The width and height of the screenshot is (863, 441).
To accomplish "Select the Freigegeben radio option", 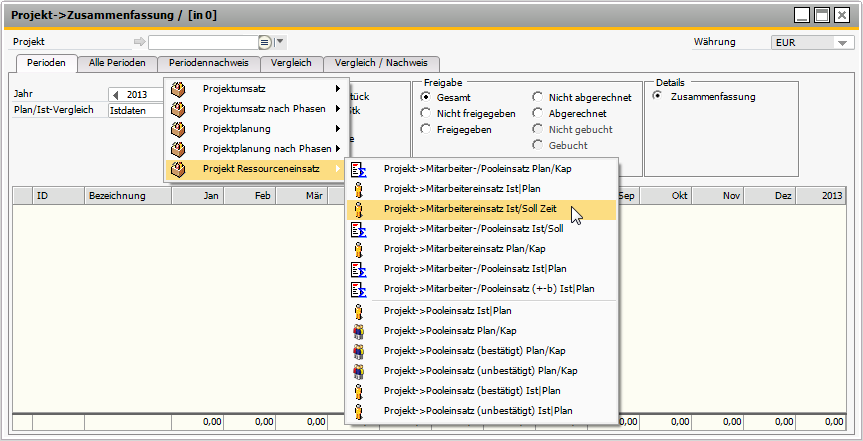I will 425,129.
